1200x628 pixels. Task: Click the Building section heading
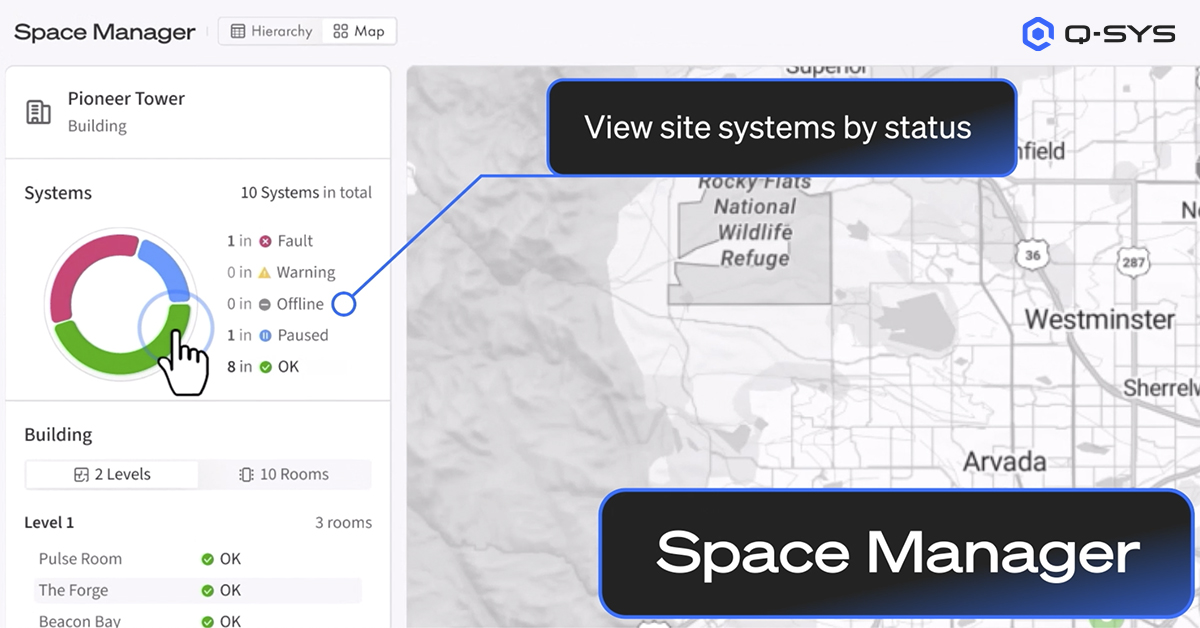pos(58,435)
